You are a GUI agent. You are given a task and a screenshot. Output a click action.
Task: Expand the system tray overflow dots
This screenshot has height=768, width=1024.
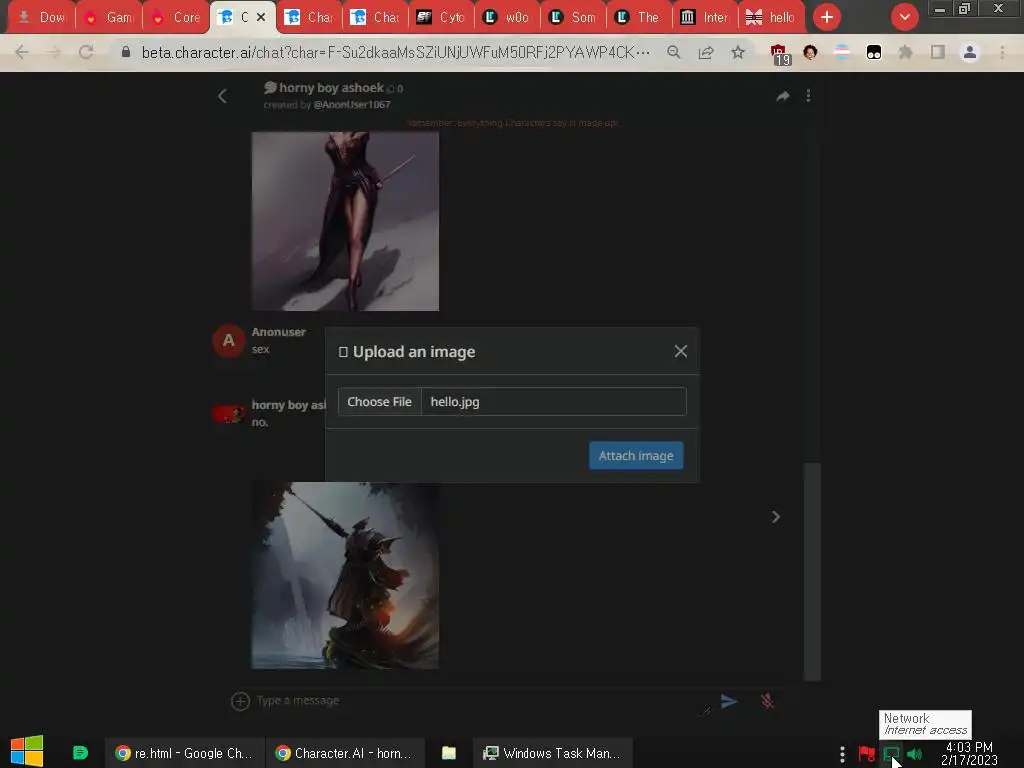point(842,754)
